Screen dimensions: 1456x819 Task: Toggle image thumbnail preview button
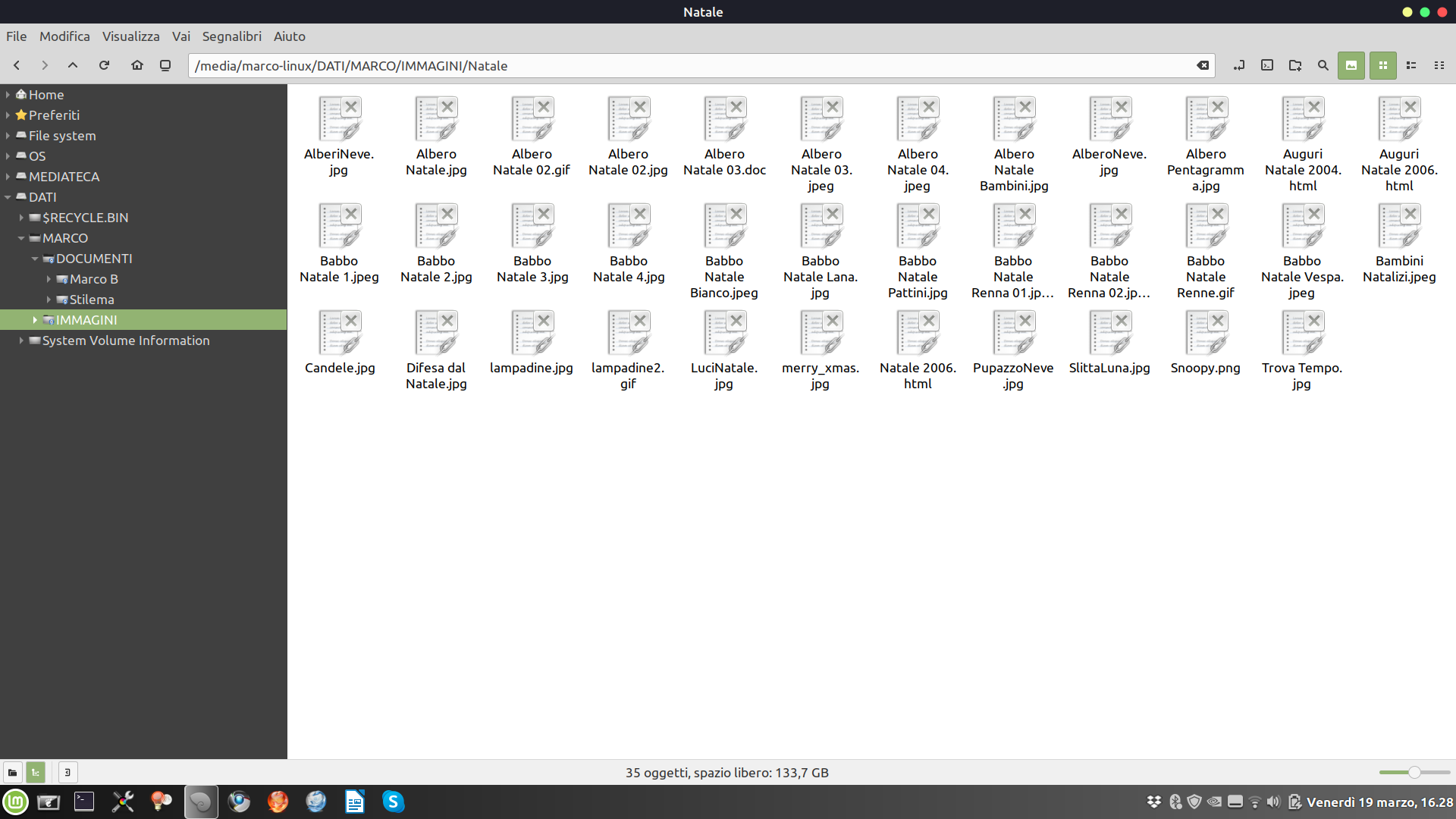1351,65
